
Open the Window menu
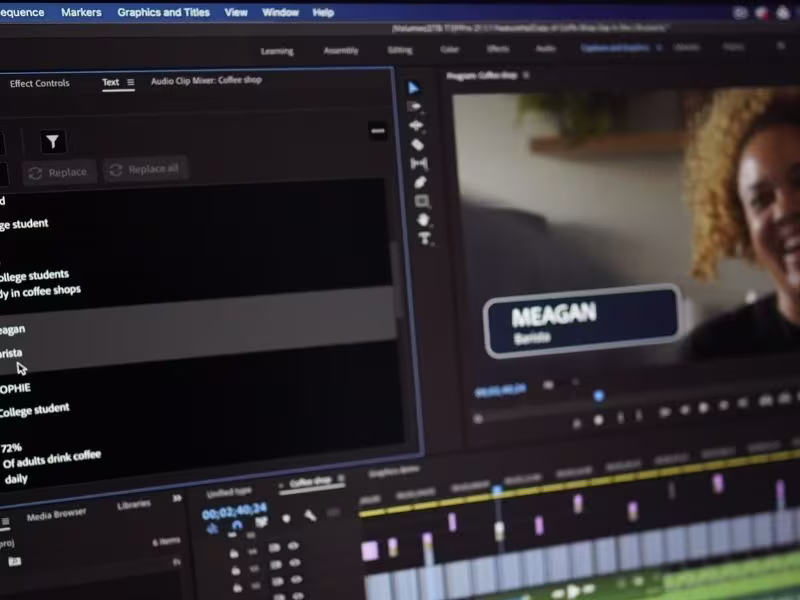[x=280, y=12]
